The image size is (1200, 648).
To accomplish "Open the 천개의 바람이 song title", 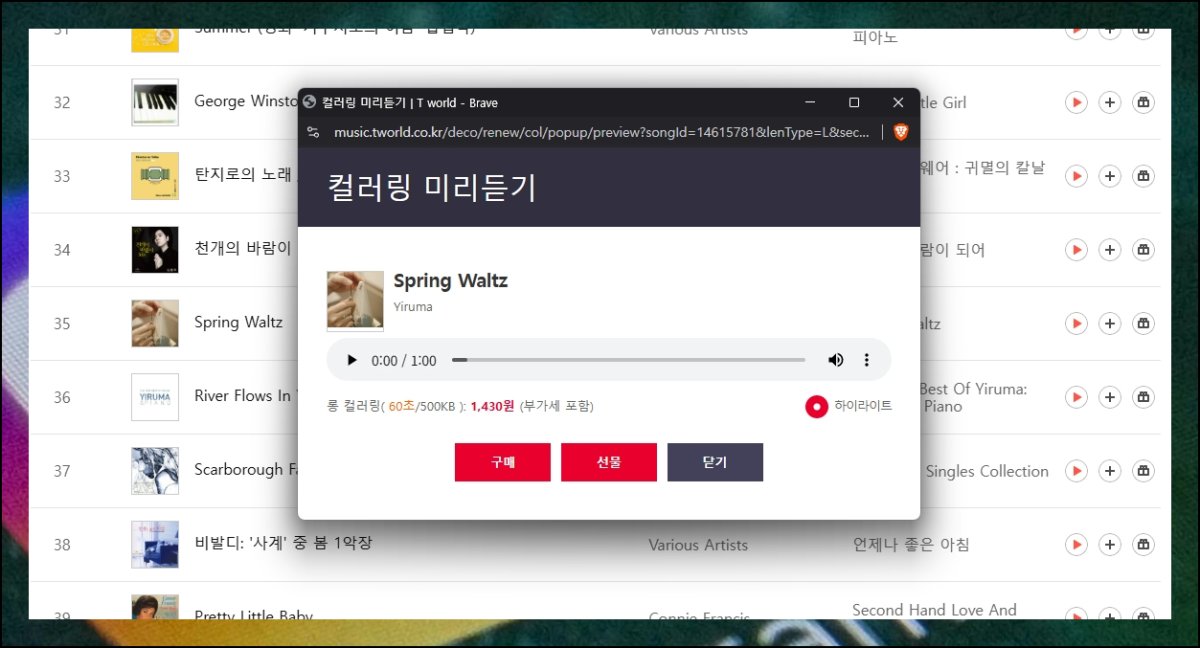I will coord(245,249).
